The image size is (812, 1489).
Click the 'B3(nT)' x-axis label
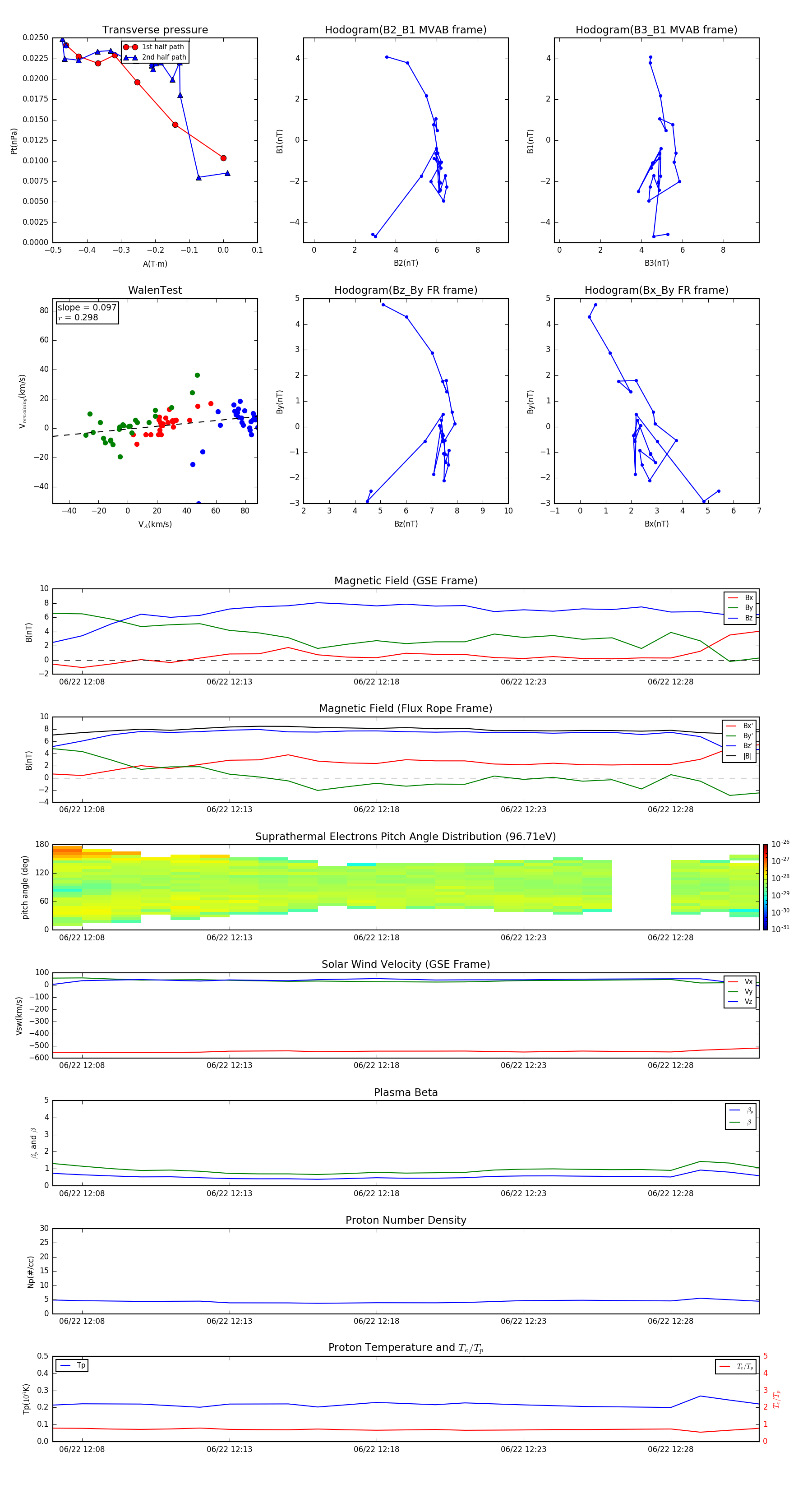(x=656, y=263)
